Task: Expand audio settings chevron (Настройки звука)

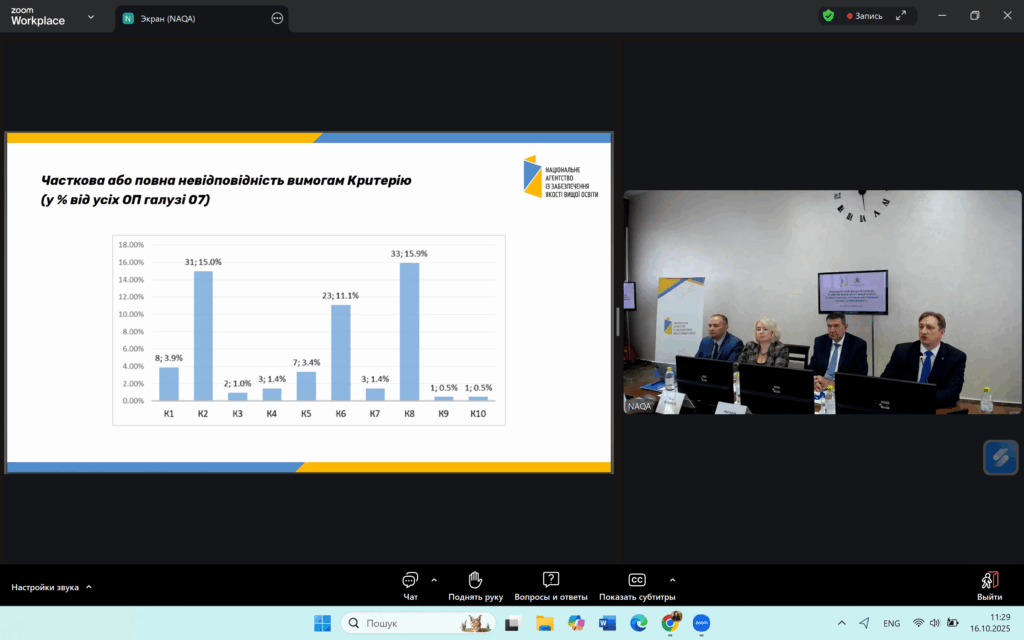Action: tap(89, 587)
